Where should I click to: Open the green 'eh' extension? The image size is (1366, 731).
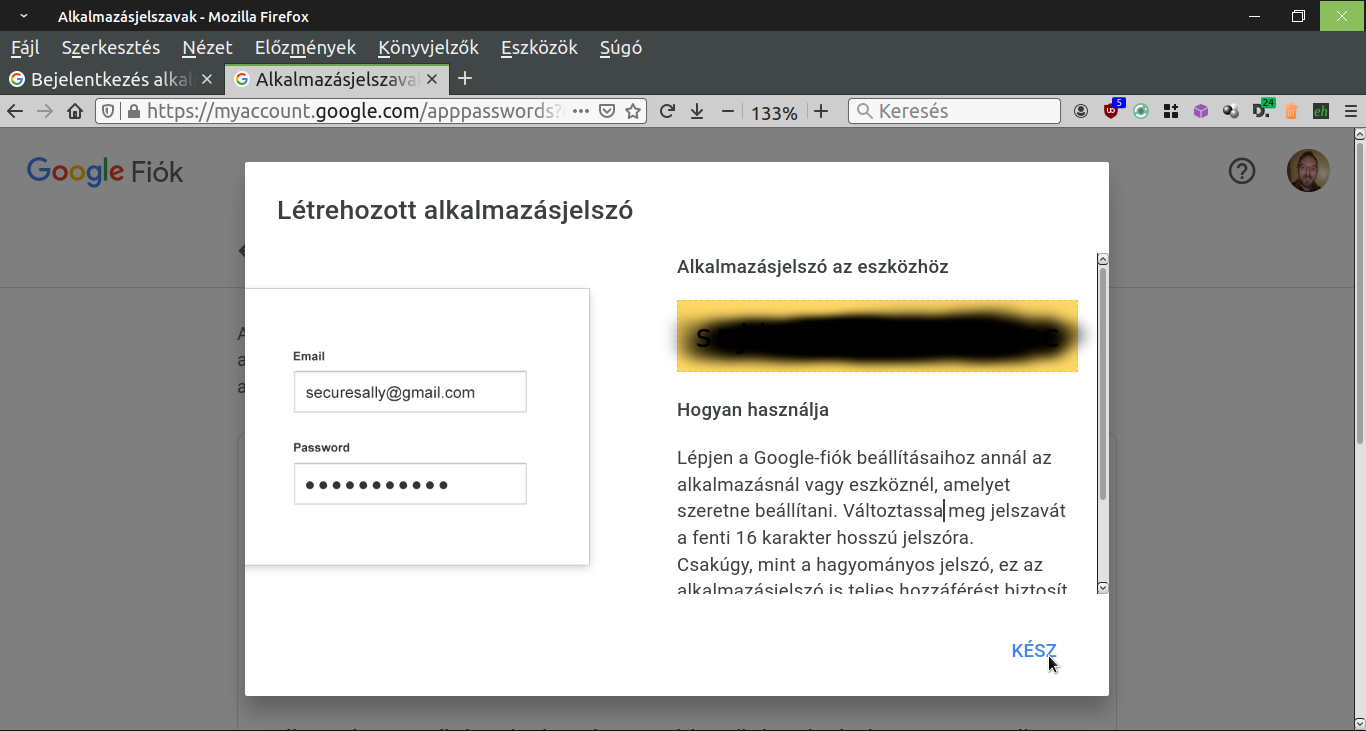pos(1321,111)
